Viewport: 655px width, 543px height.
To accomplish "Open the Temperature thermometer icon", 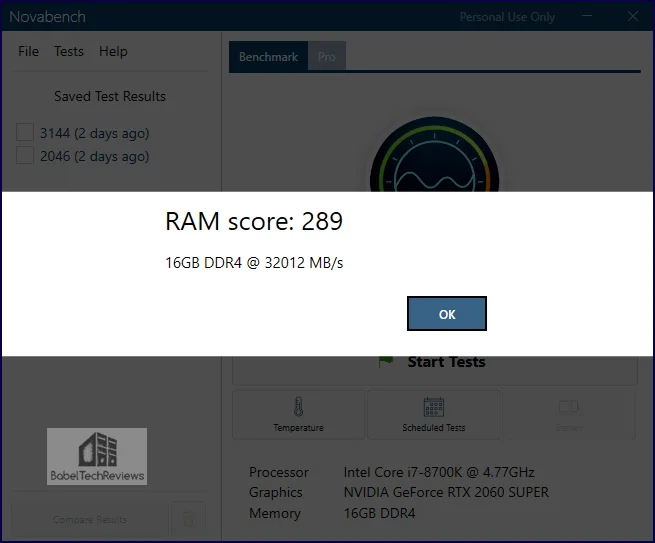I will click(x=298, y=406).
